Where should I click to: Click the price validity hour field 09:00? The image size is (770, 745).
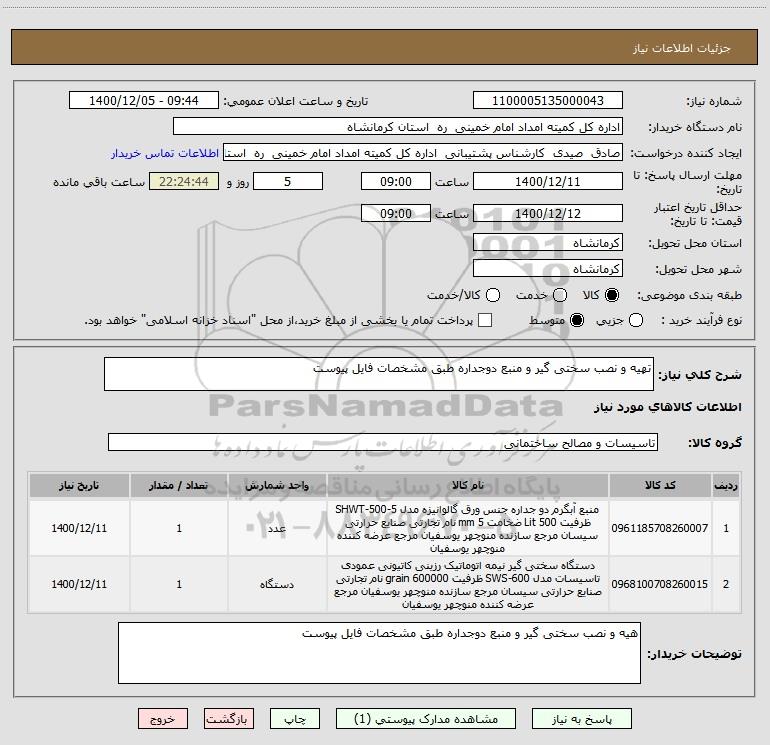pos(396,213)
